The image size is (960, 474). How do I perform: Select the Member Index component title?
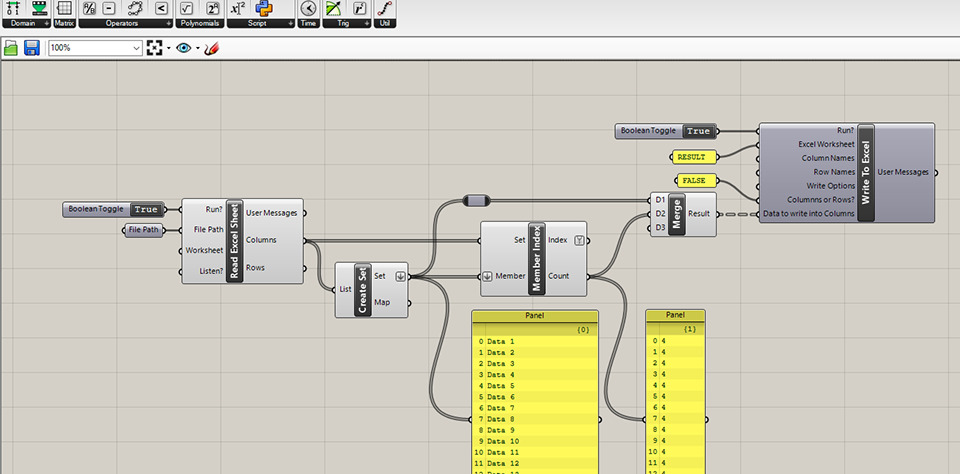tap(536, 258)
